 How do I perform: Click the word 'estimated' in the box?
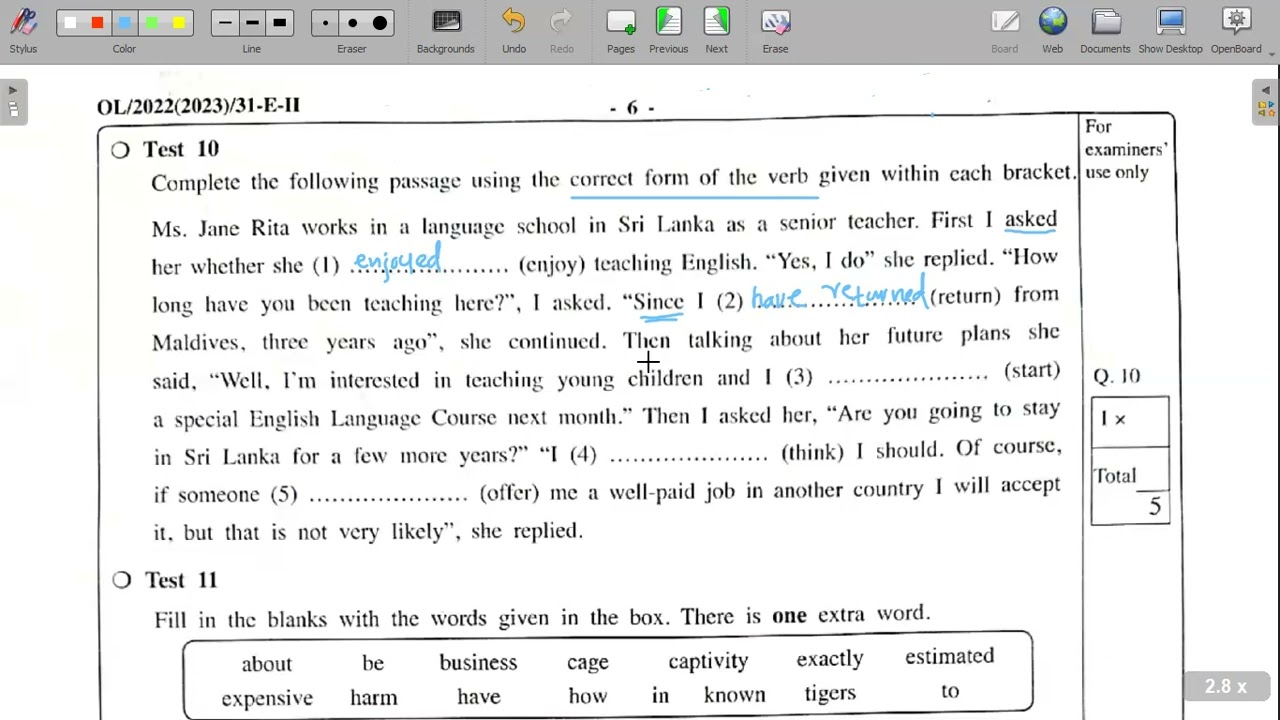point(949,657)
